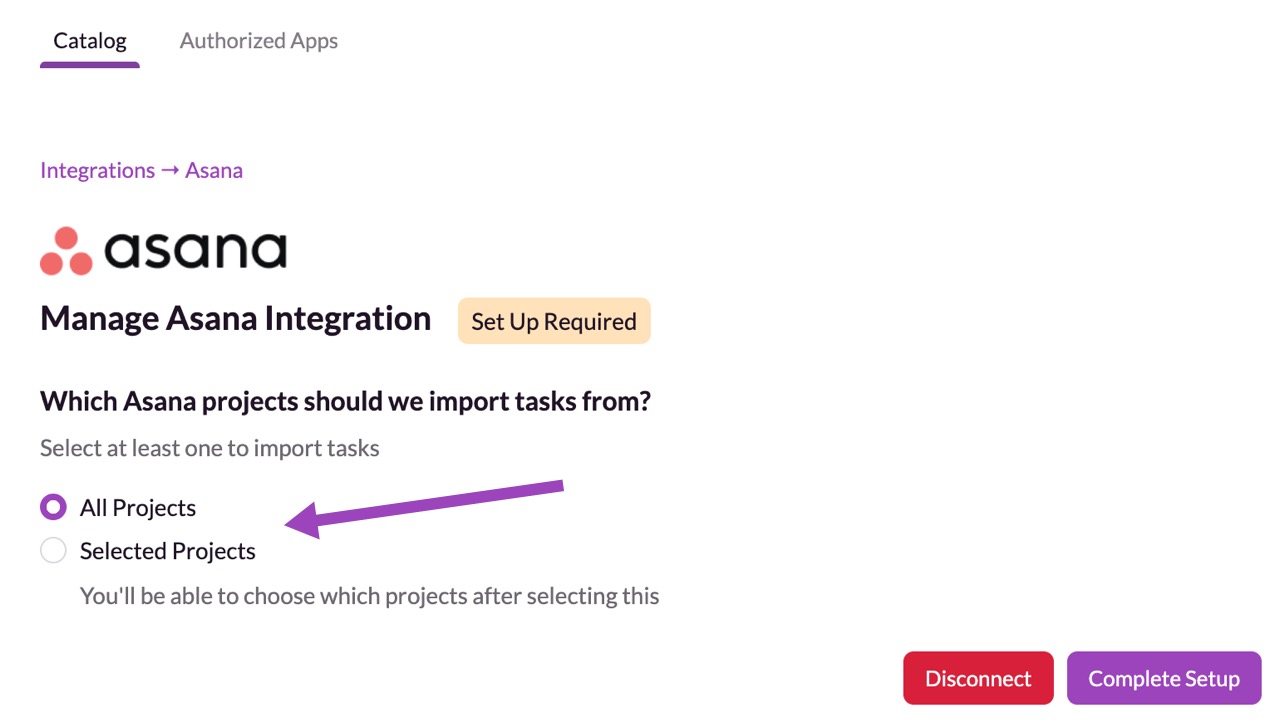Open the Authorized Apps tab
Viewport: 1280px width, 728px height.
click(x=258, y=41)
